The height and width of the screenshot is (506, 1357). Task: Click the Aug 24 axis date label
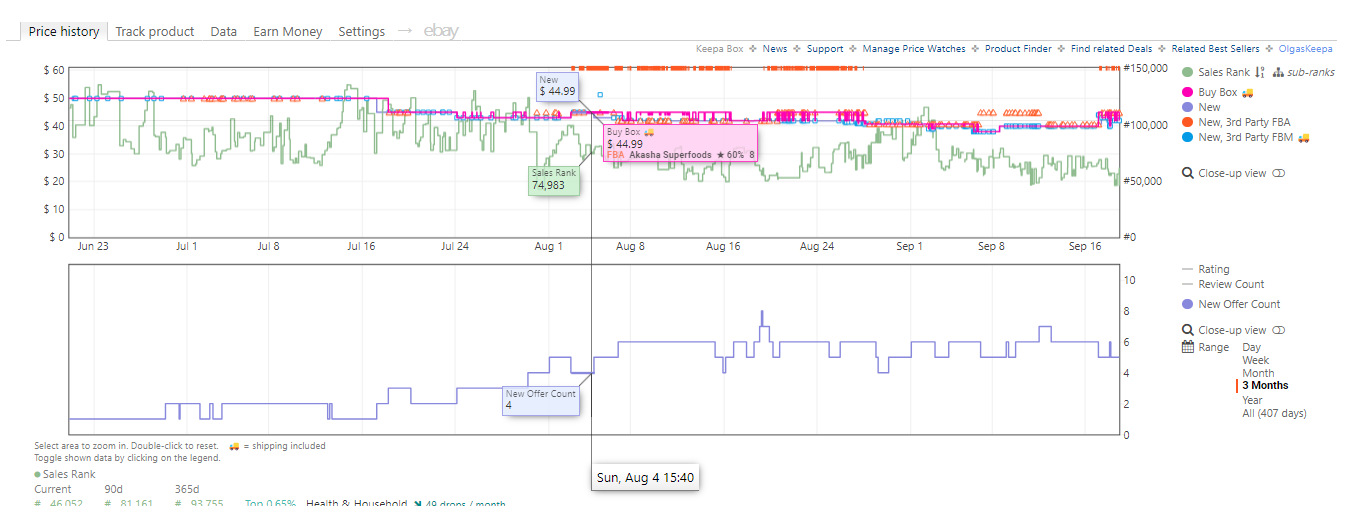click(817, 246)
